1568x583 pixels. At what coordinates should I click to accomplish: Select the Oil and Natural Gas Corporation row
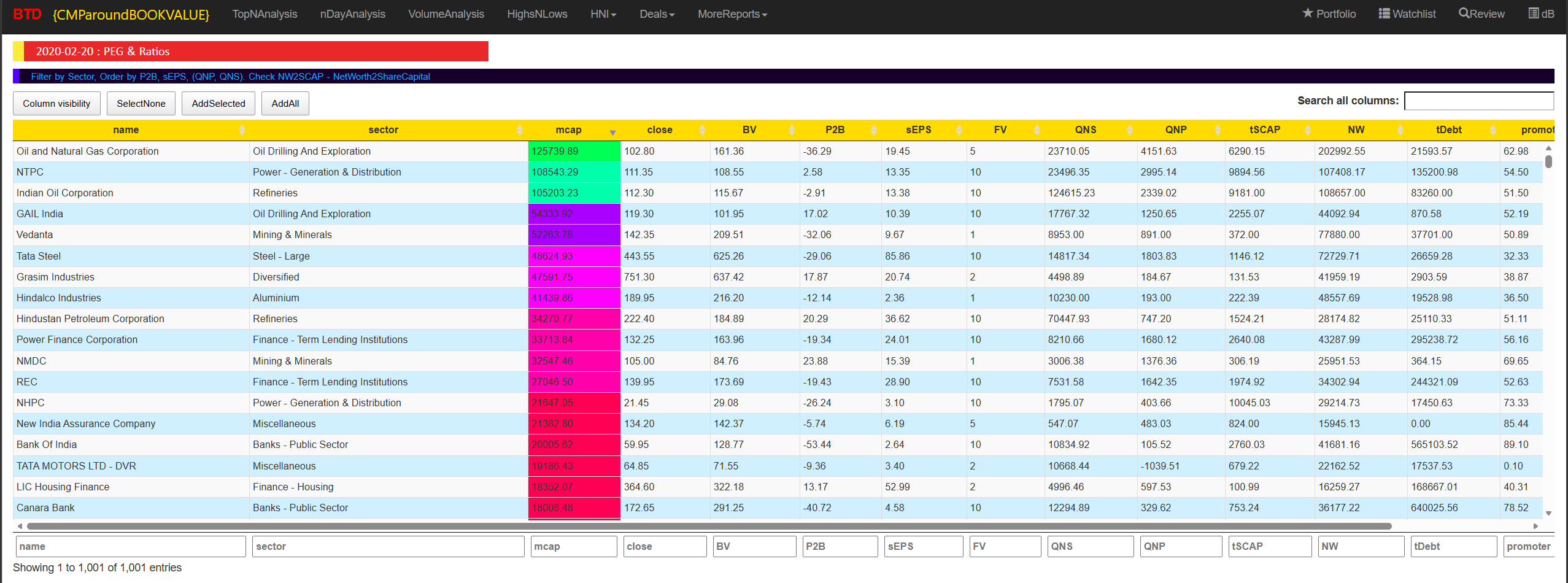coord(778,151)
